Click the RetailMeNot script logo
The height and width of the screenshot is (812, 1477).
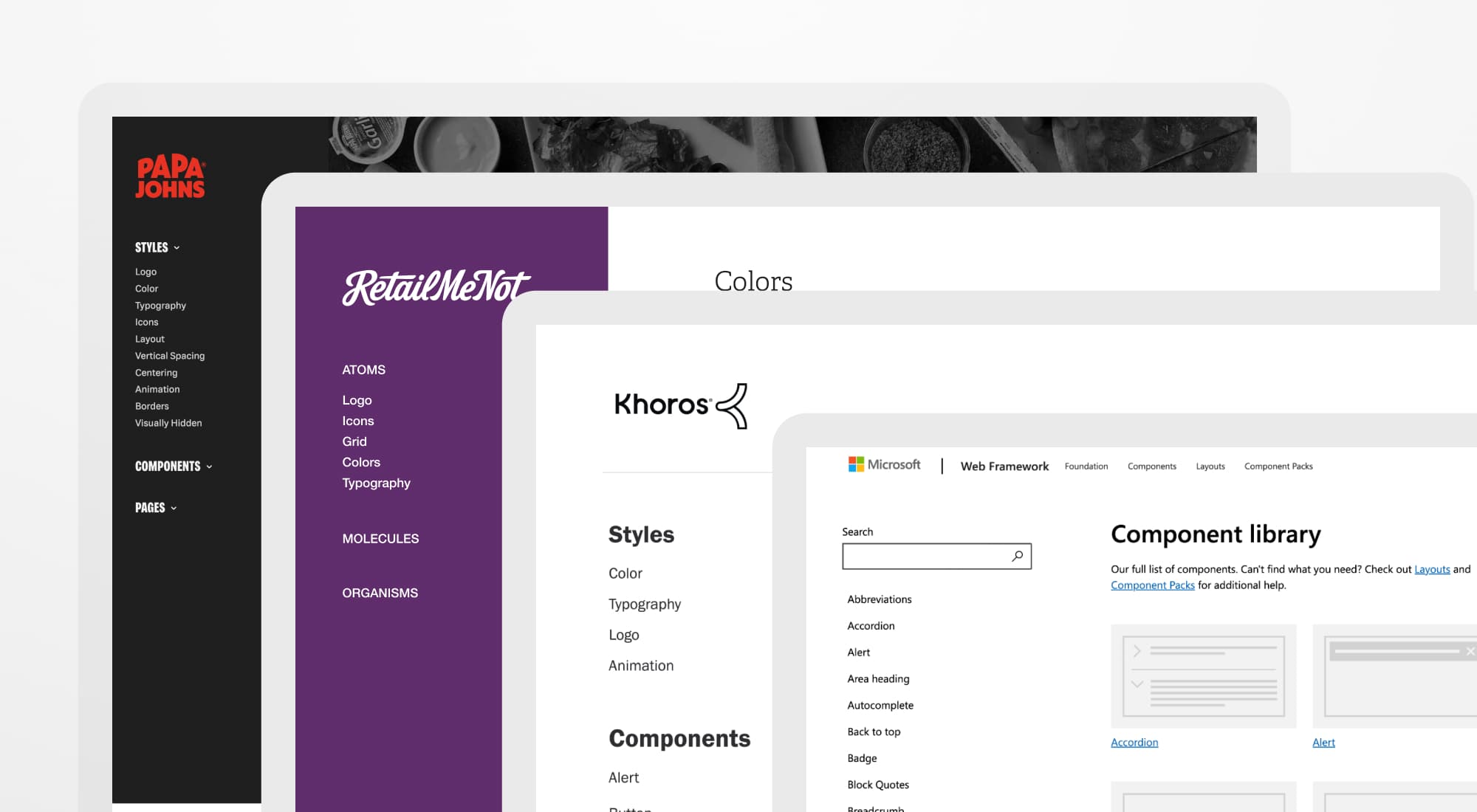(x=436, y=287)
